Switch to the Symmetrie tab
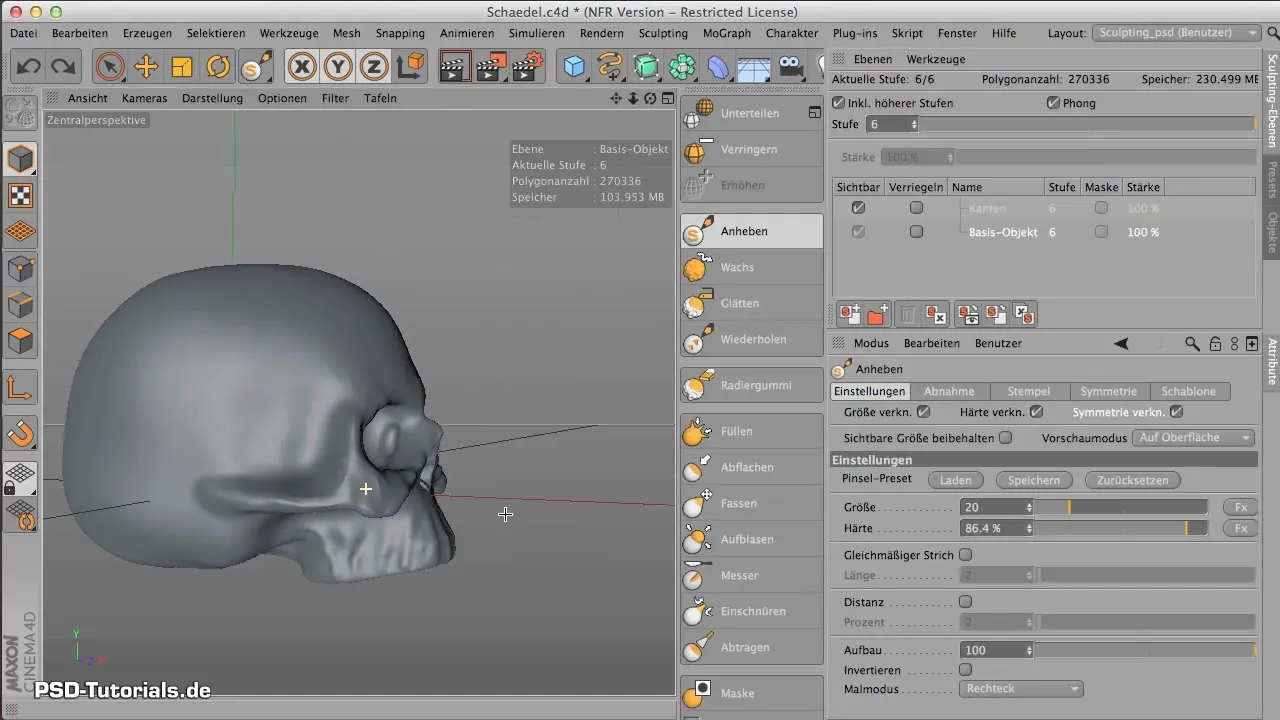1280x720 pixels. click(1109, 392)
